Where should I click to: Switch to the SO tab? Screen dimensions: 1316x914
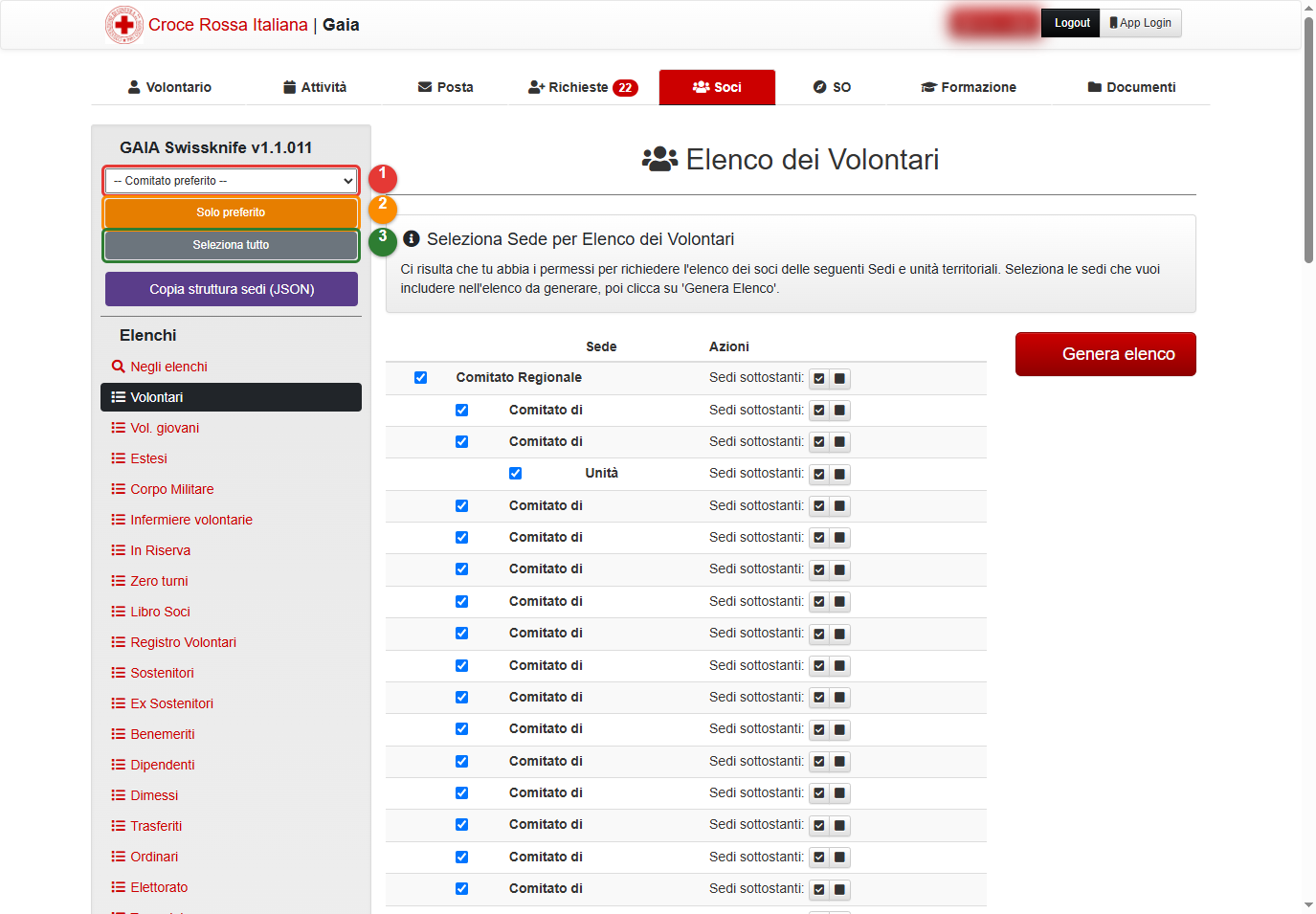click(x=832, y=87)
